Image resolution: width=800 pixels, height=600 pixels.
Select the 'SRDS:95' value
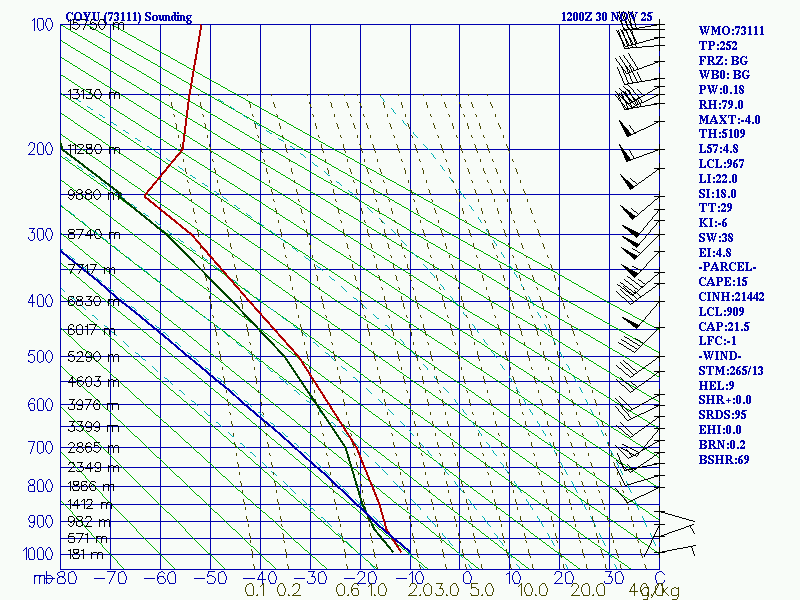722,415
